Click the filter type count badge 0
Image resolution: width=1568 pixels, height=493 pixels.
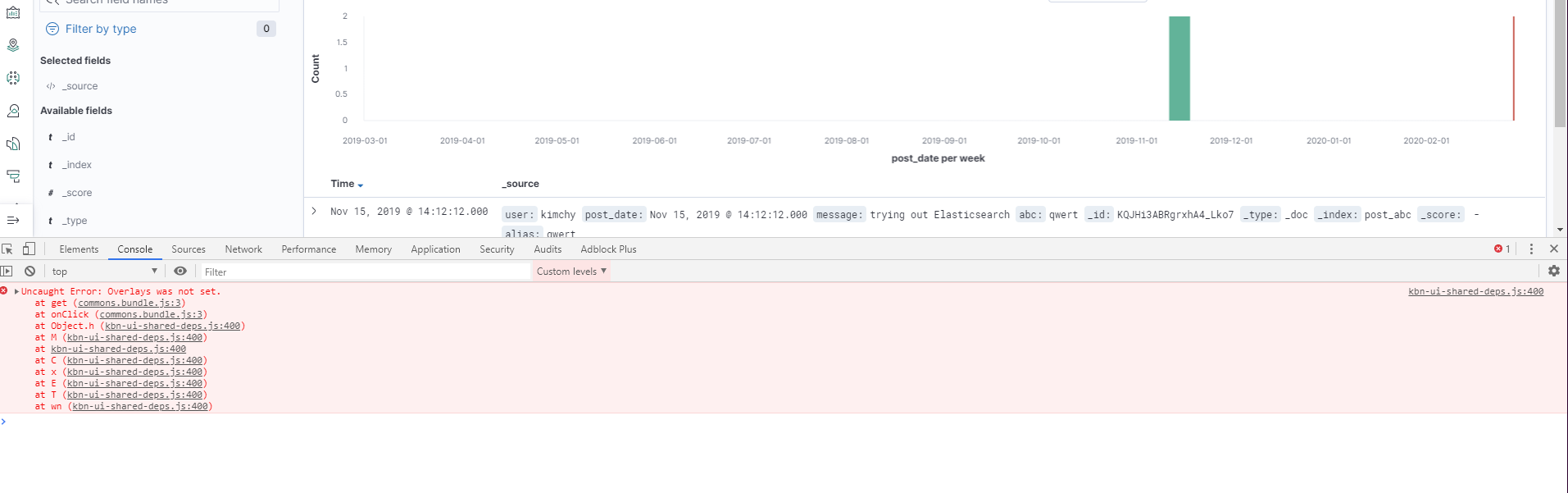(x=266, y=29)
